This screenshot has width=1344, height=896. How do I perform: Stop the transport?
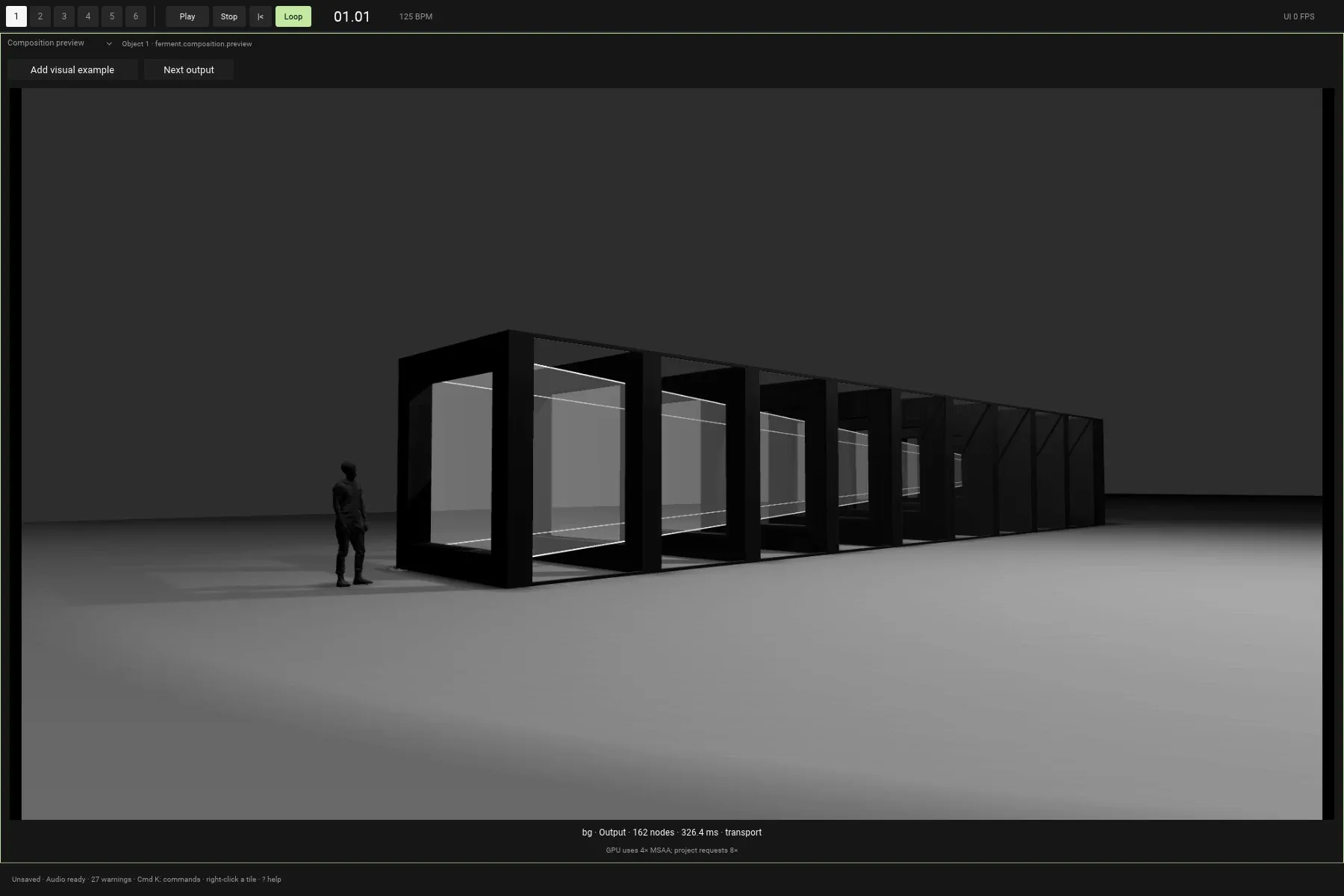[229, 16]
